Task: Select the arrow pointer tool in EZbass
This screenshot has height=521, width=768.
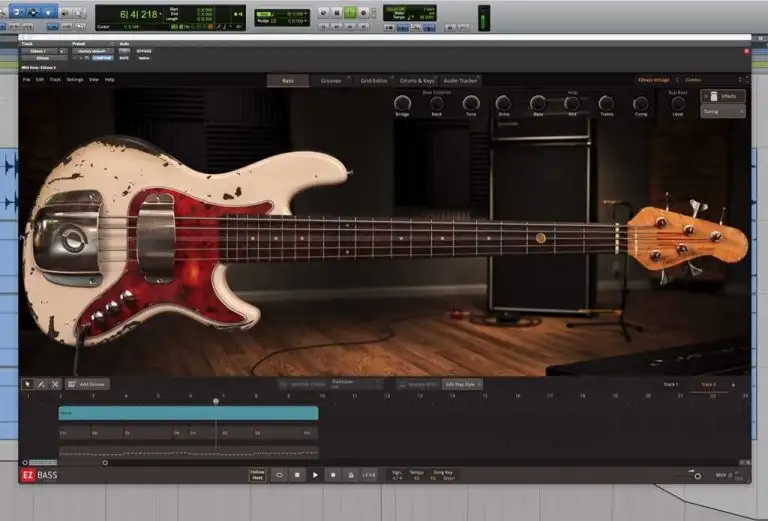Action: (x=27, y=384)
